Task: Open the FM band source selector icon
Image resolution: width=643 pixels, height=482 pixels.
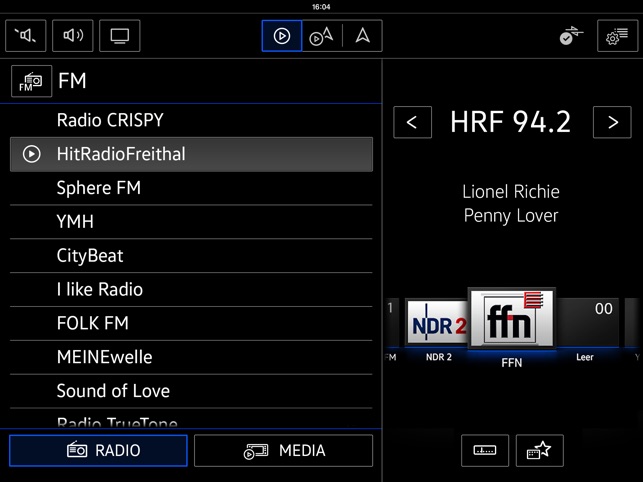Action: (x=31, y=81)
